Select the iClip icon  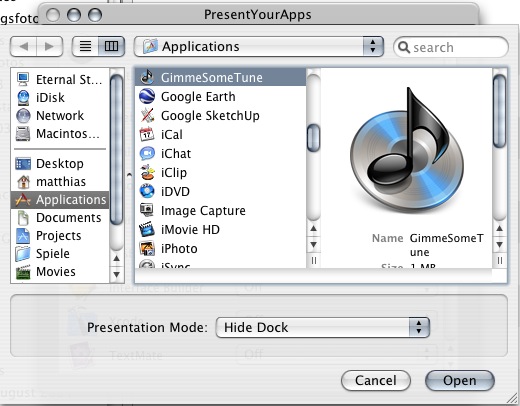click(147, 172)
